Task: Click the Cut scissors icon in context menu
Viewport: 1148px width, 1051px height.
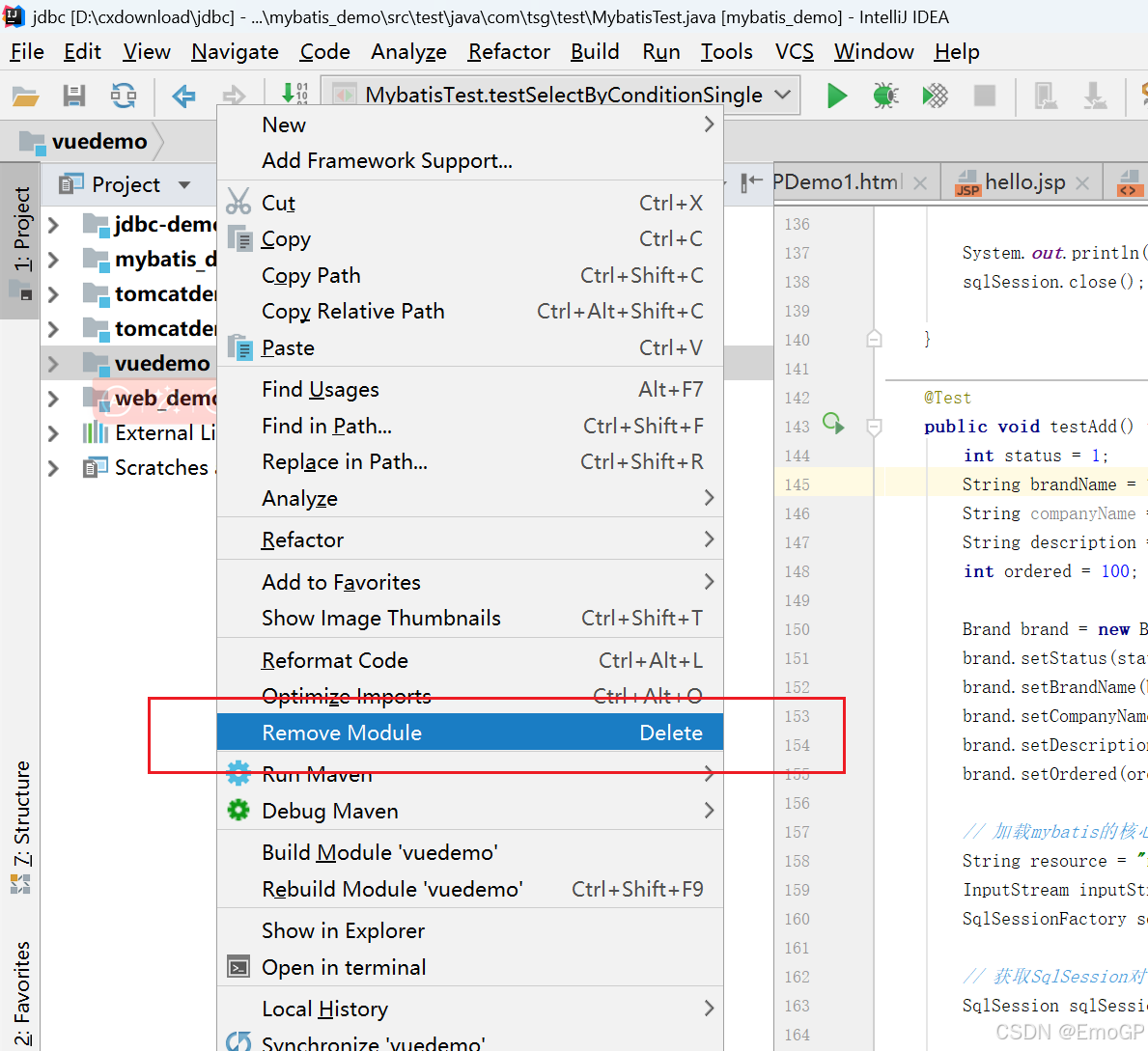Action: [238, 202]
